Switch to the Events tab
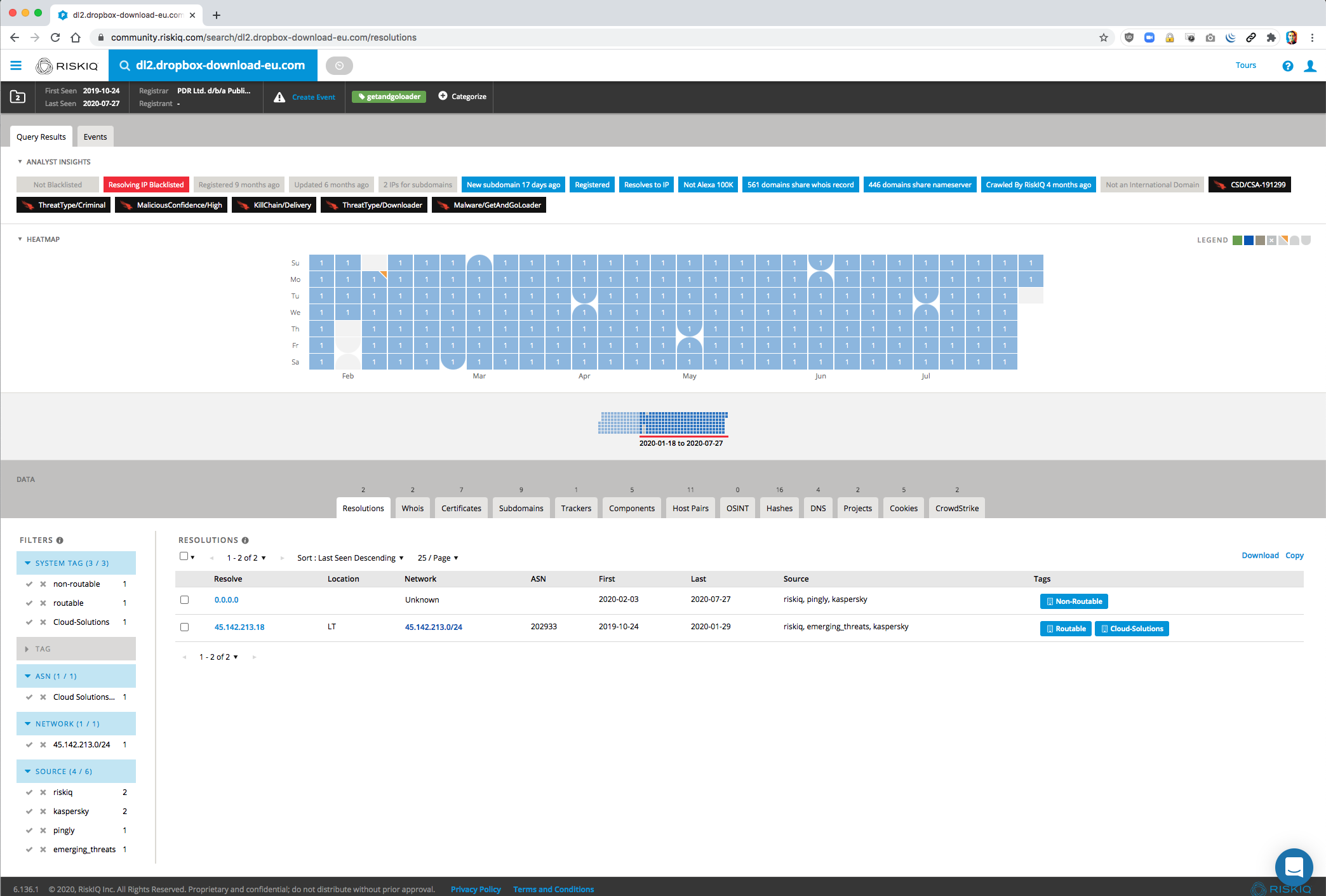 95,137
